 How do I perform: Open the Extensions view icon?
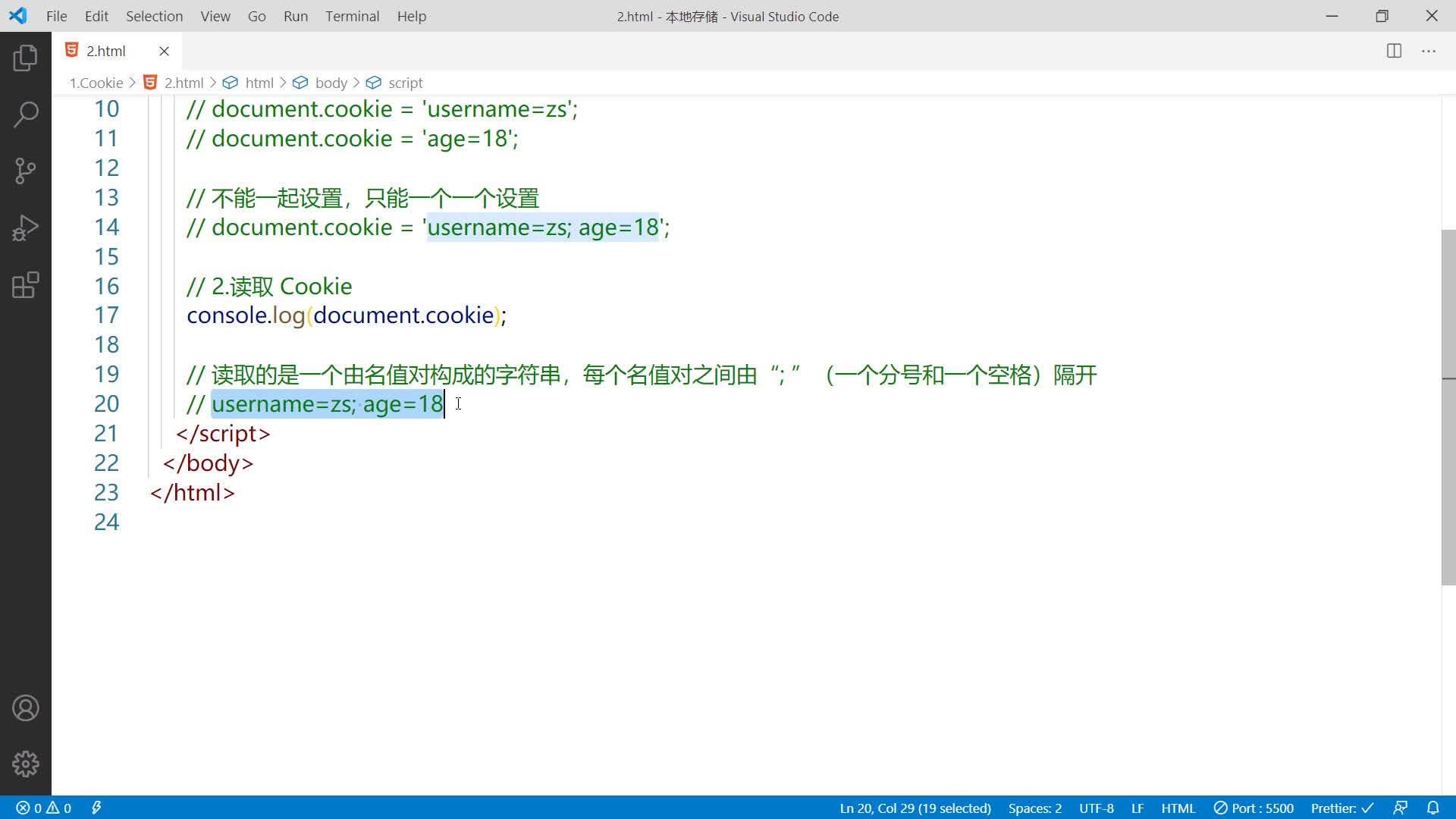point(25,285)
